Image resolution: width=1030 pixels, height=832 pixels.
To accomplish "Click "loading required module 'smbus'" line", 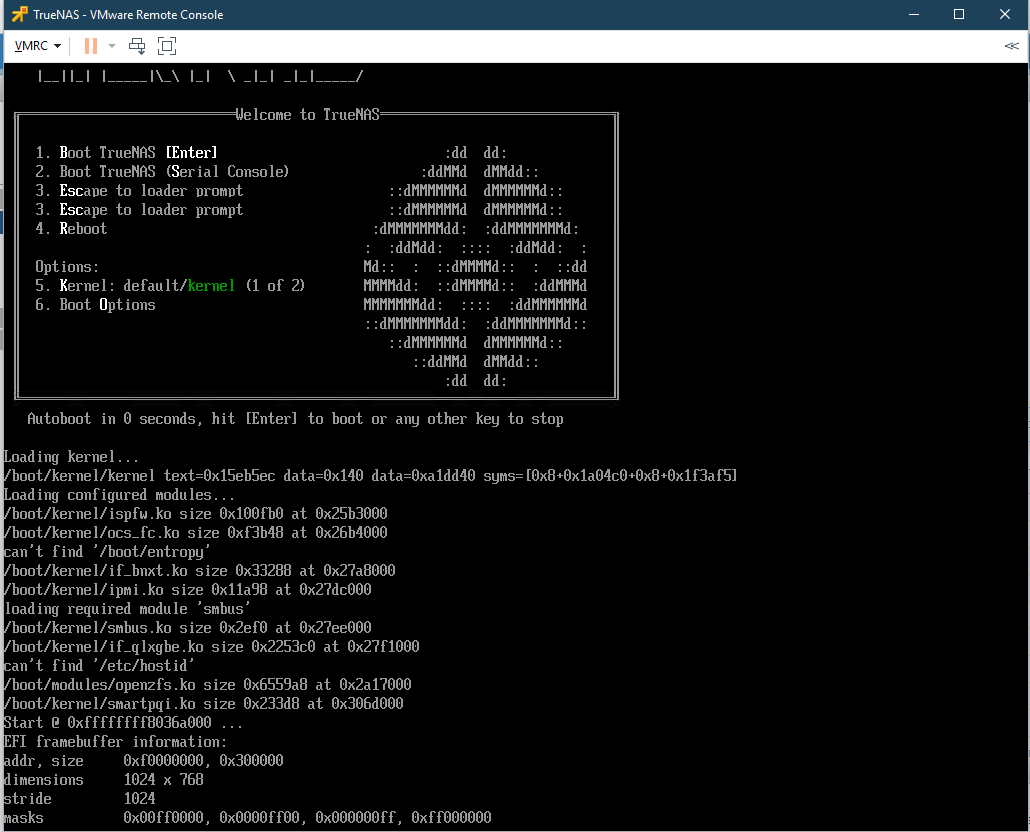I will coord(127,609).
